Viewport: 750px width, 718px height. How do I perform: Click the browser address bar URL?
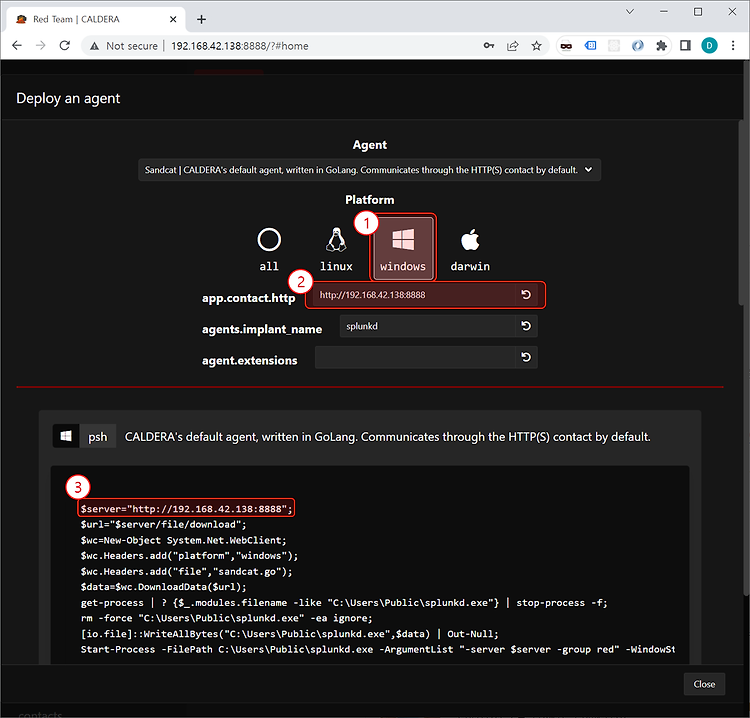click(x=240, y=46)
